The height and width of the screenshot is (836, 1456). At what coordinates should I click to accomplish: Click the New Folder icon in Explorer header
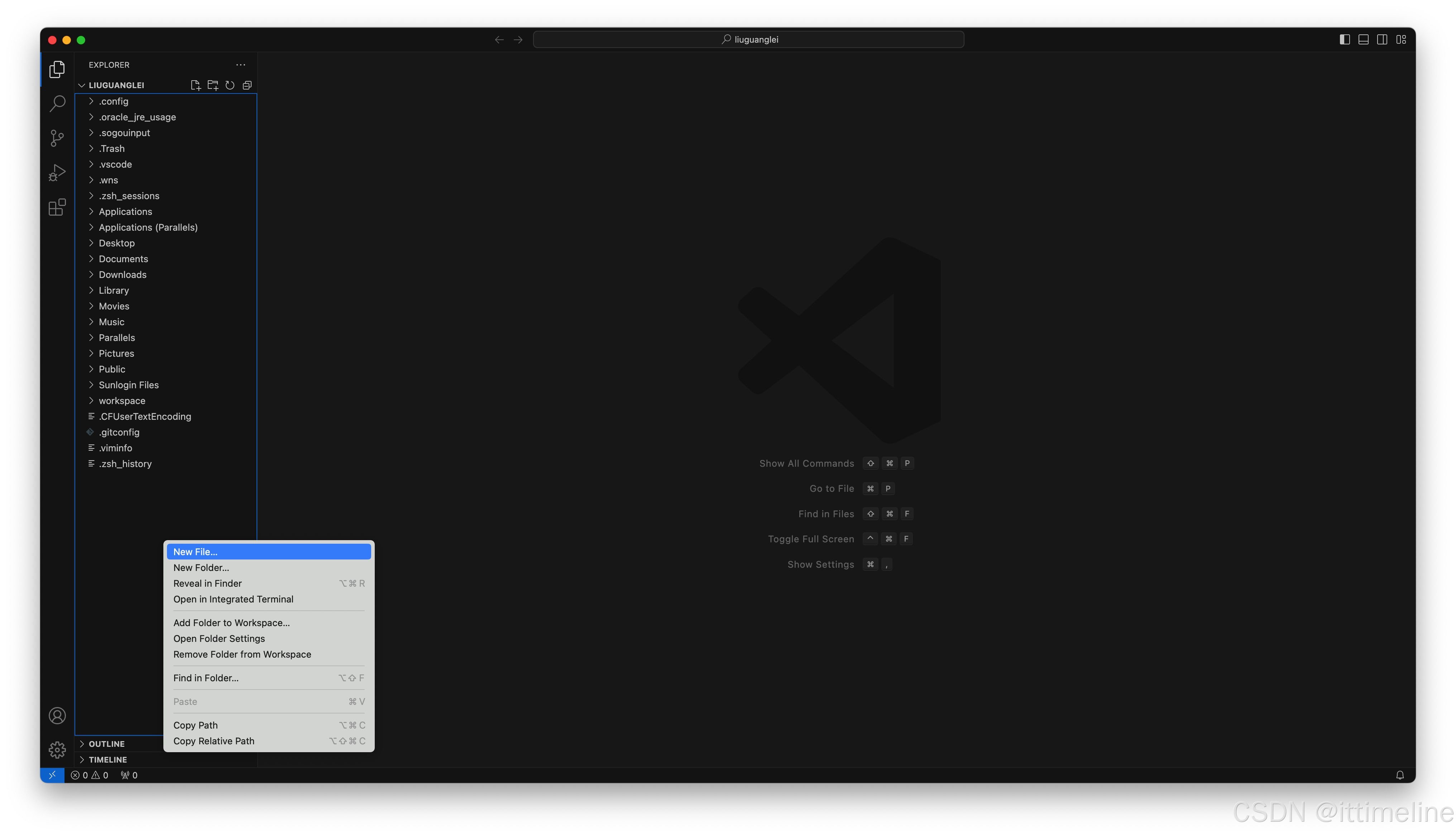coord(212,85)
